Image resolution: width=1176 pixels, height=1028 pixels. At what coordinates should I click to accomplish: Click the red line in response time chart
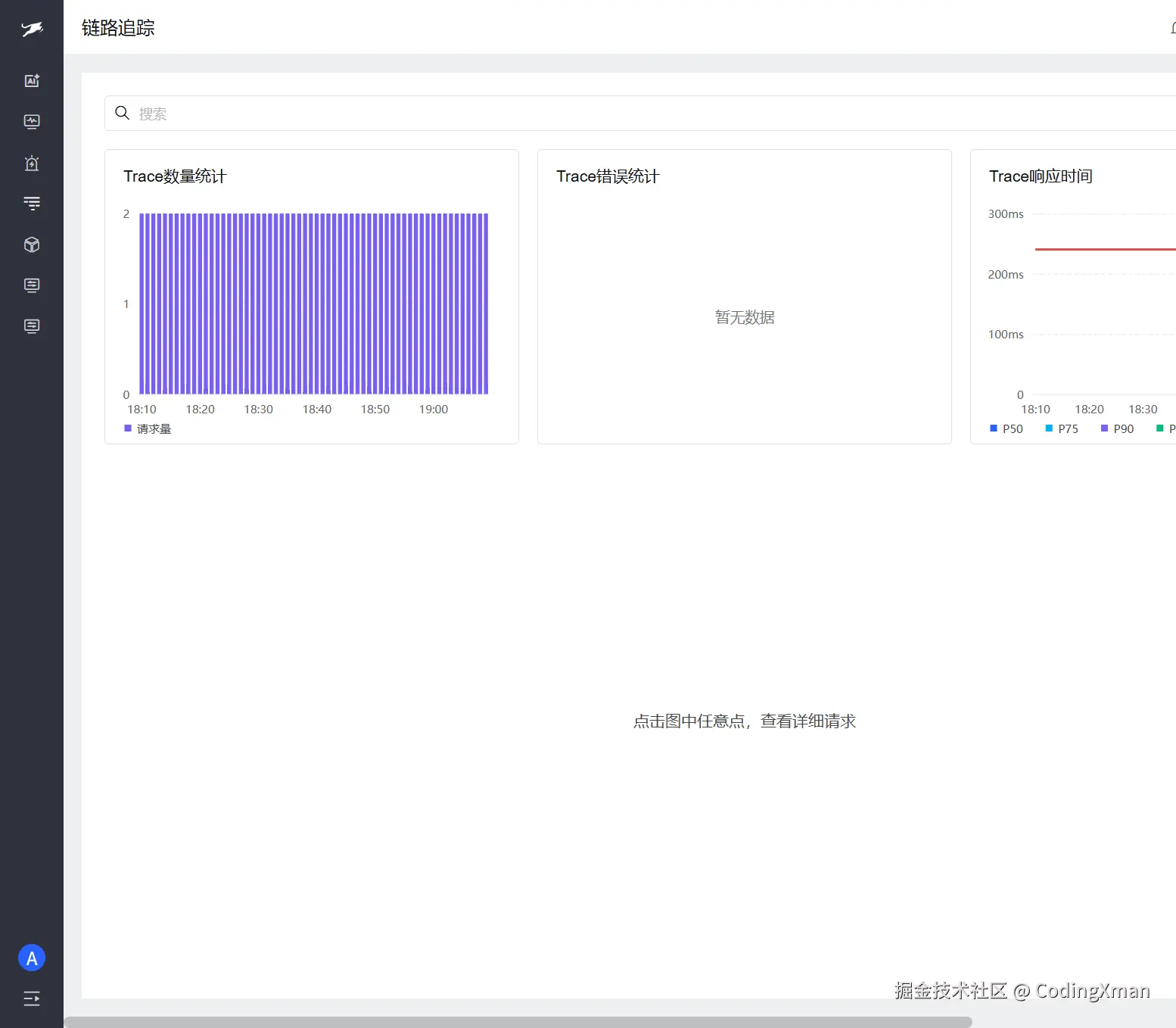(1105, 249)
